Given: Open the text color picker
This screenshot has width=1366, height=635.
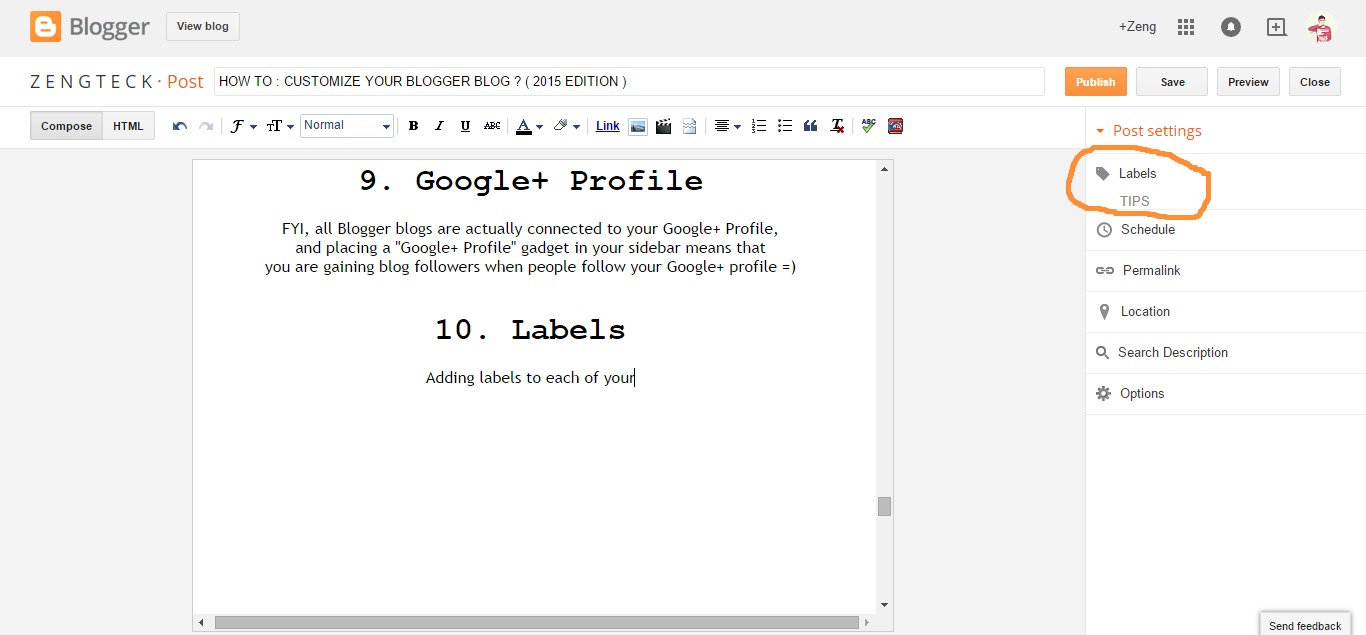Looking at the screenshot, I should [x=529, y=126].
